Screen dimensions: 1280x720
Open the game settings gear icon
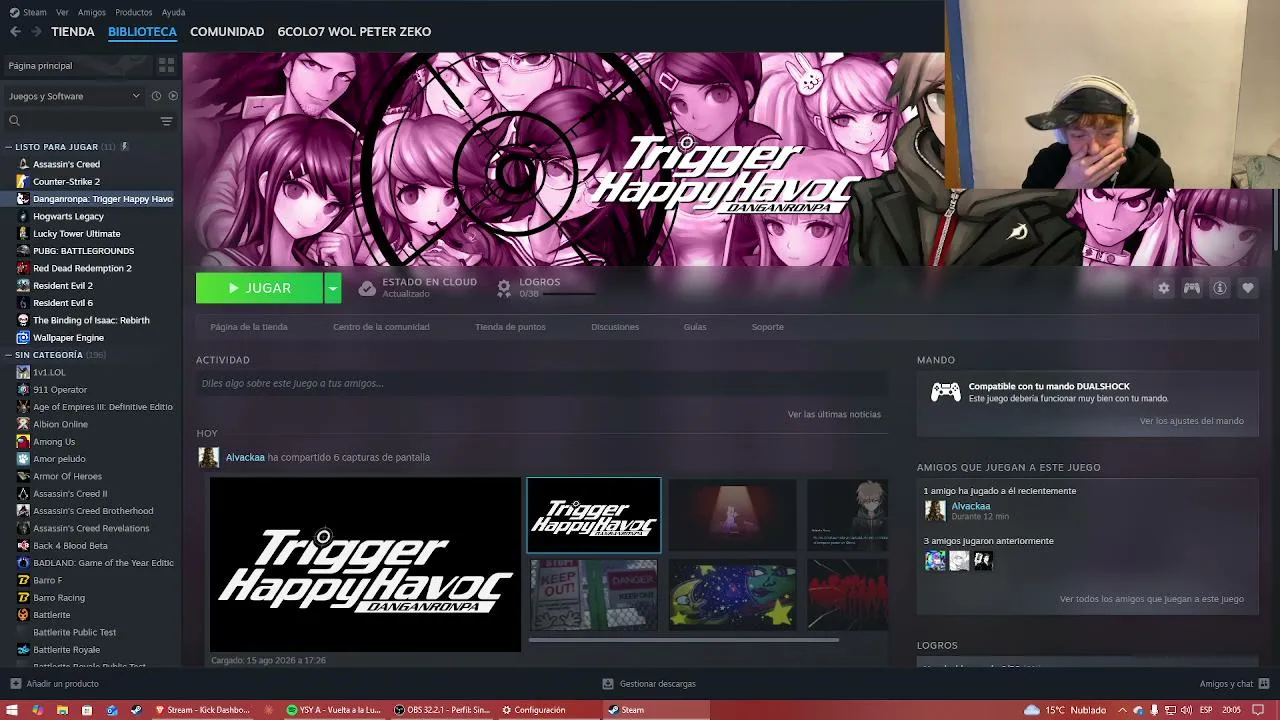click(1163, 288)
